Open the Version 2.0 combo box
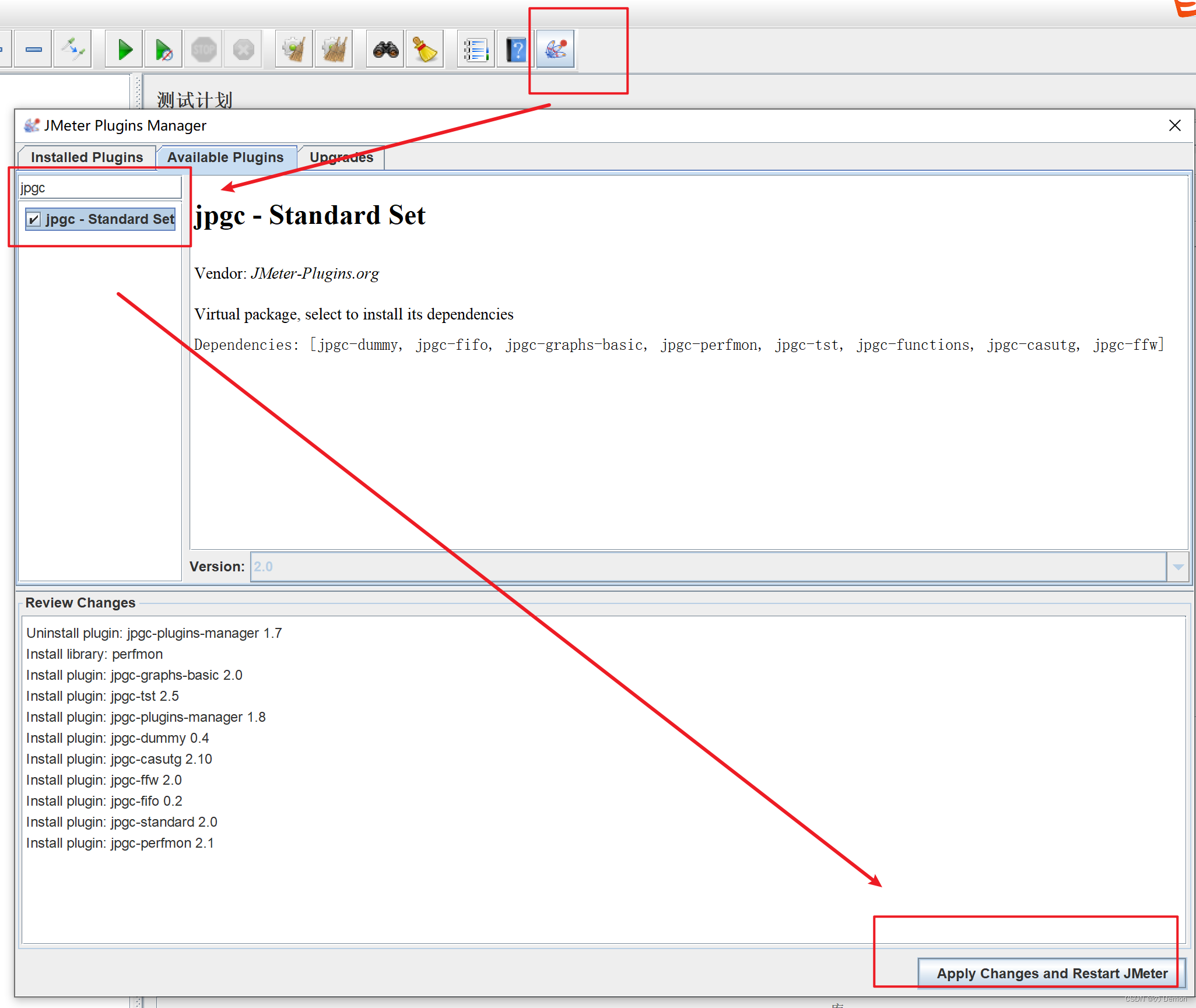1196x1008 pixels. [707, 567]
